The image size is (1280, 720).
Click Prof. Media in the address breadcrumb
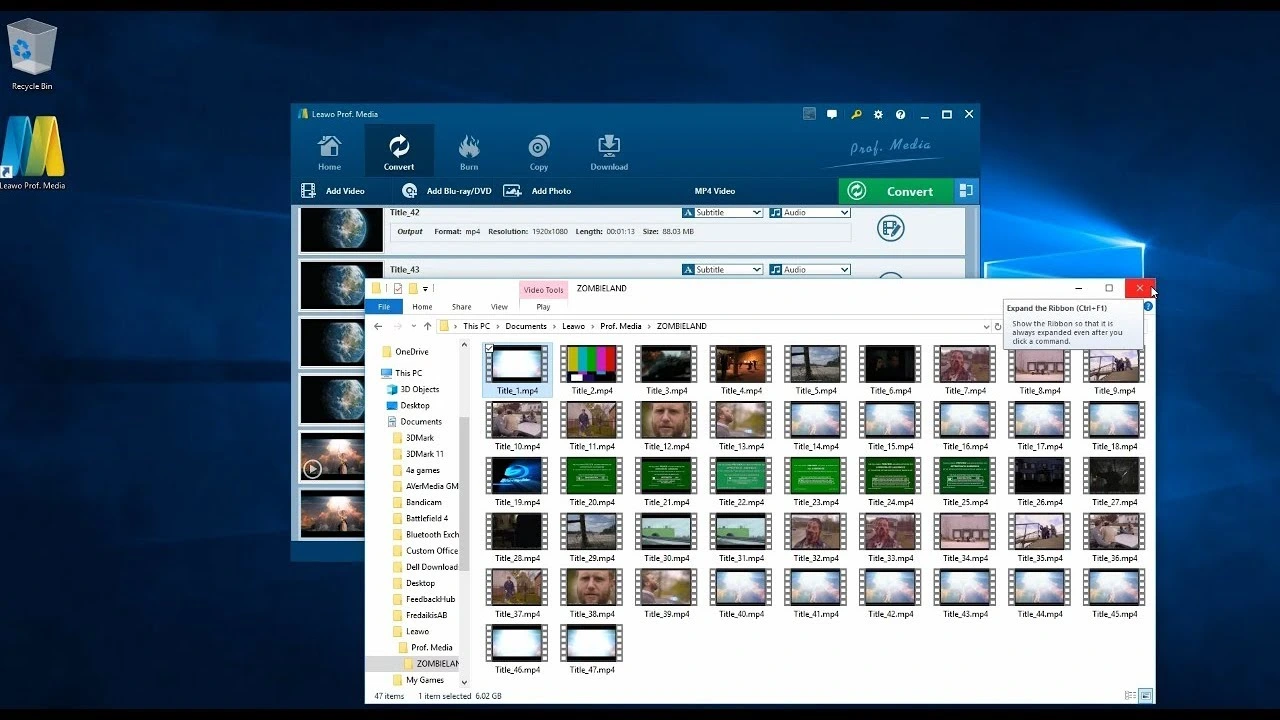(621, 326)
